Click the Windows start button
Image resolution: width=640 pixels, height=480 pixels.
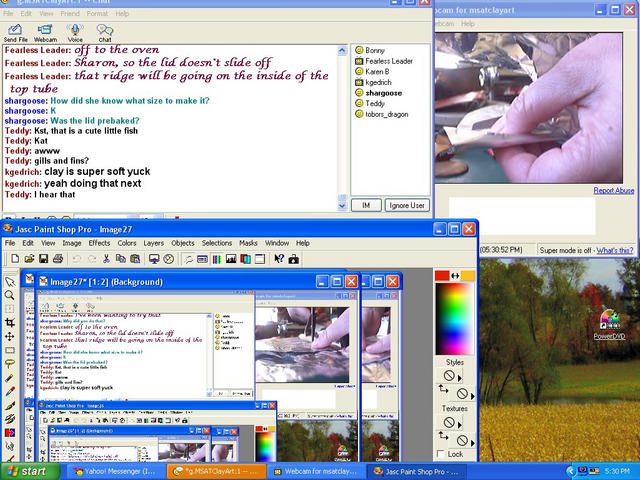point(30,471)
